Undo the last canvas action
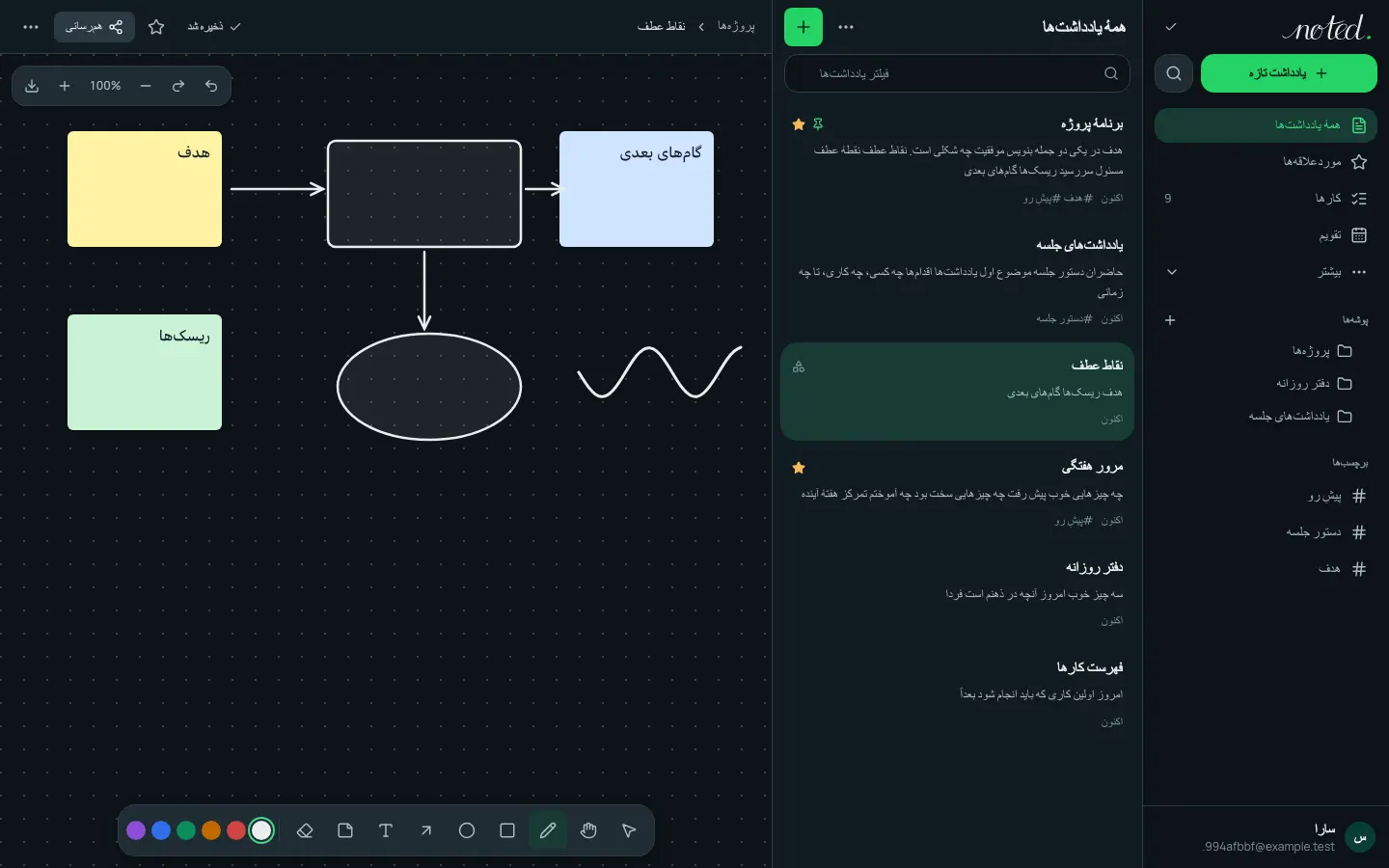Image resolution: width=1389 pixels, height=868 pixels. (211, 86)
